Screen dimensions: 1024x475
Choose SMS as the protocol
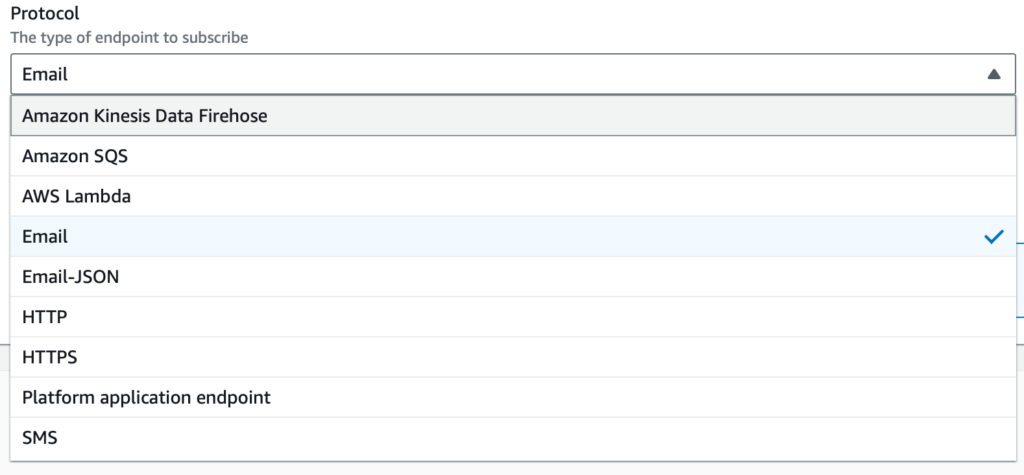41,437
